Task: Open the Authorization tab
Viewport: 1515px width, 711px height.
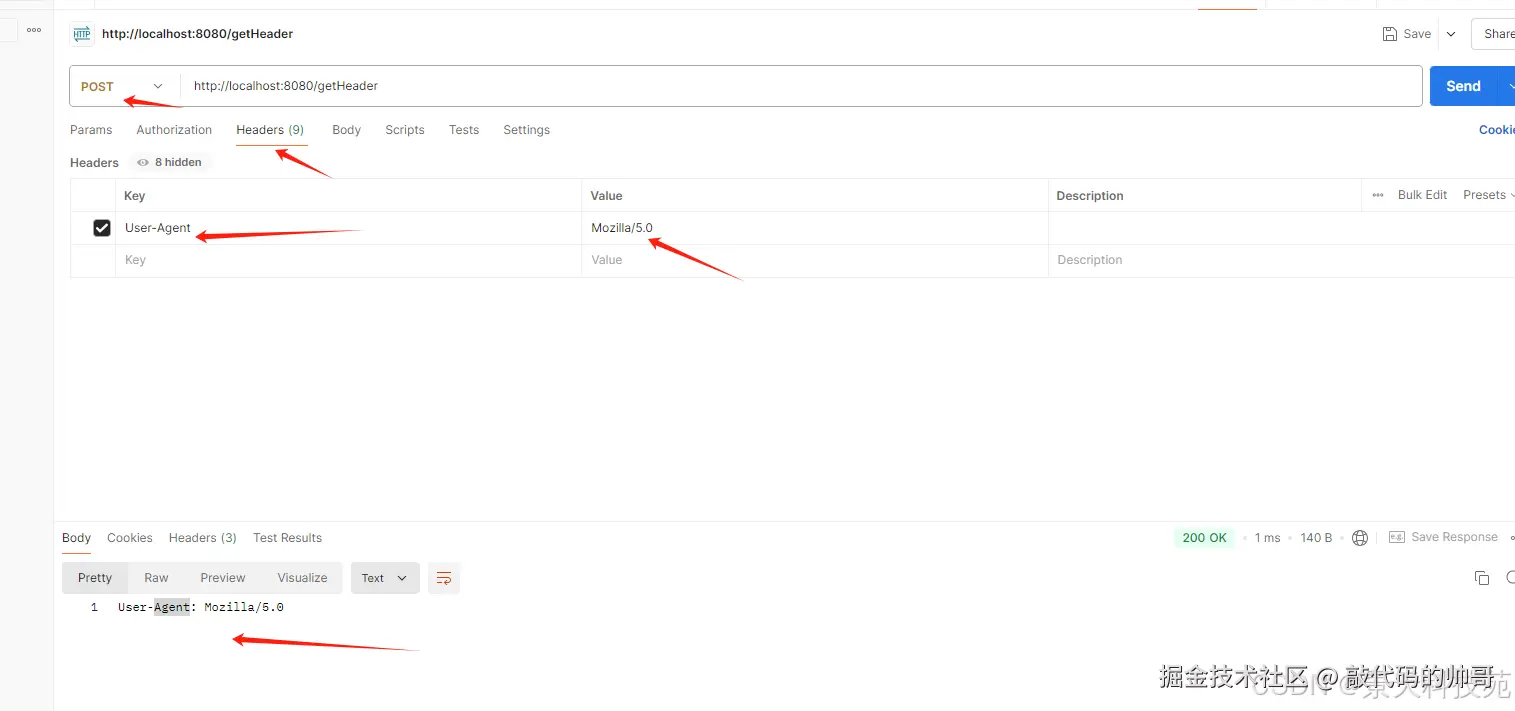Action: coord(174,130)
